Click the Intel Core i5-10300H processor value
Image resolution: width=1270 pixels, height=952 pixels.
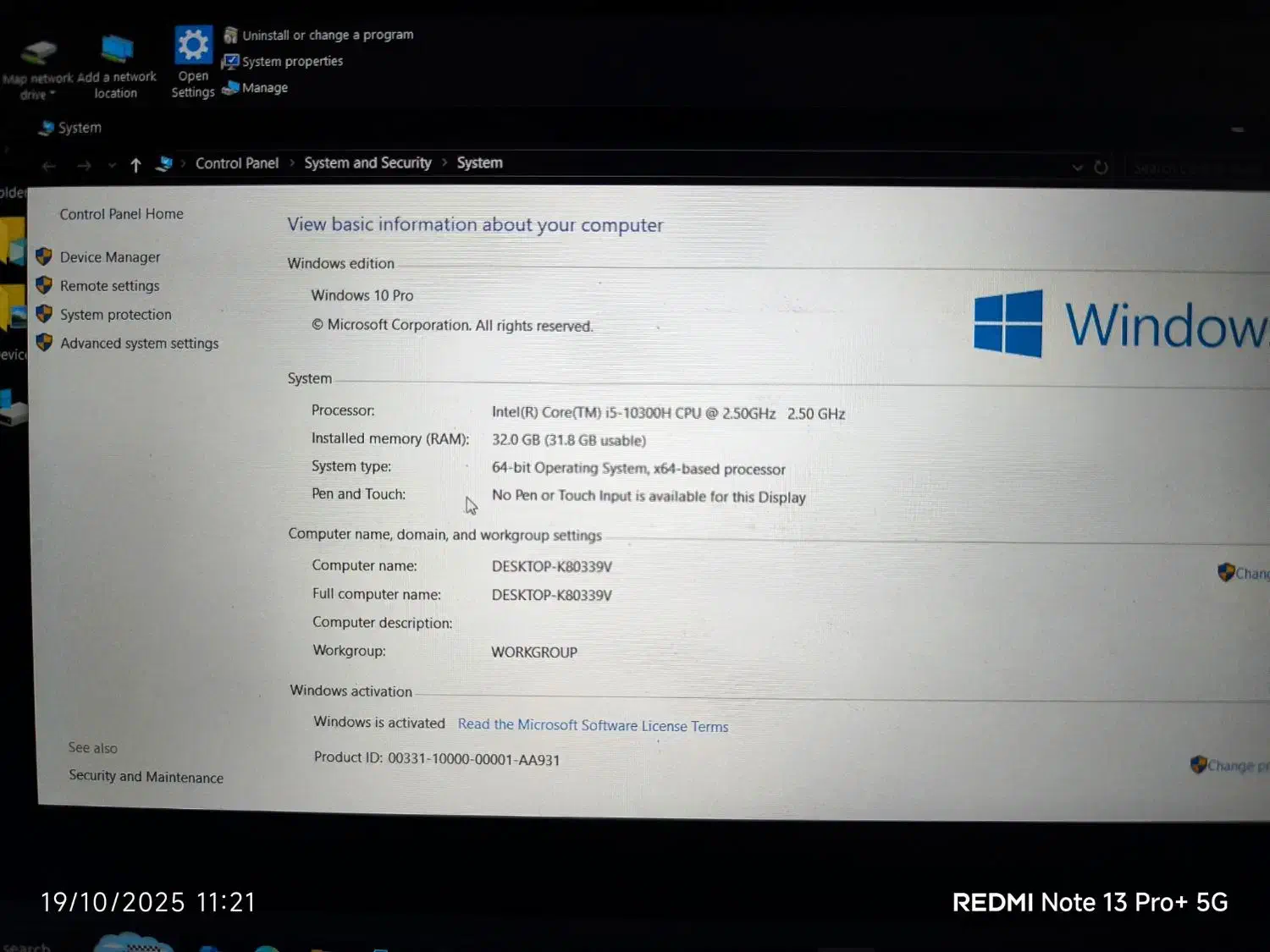pos(668,413)
